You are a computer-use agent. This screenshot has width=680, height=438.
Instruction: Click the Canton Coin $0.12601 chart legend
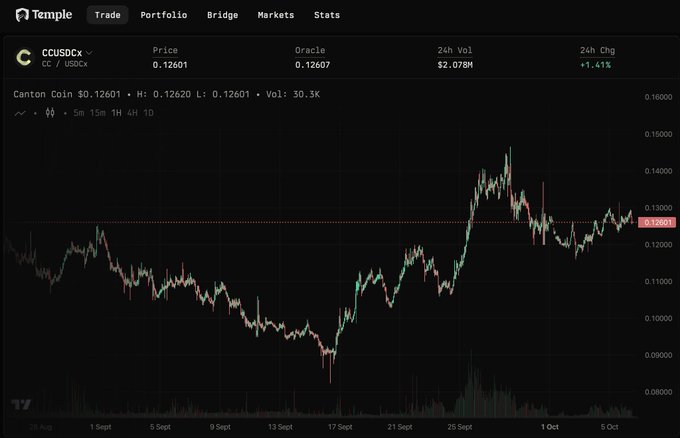coord(67,94)
